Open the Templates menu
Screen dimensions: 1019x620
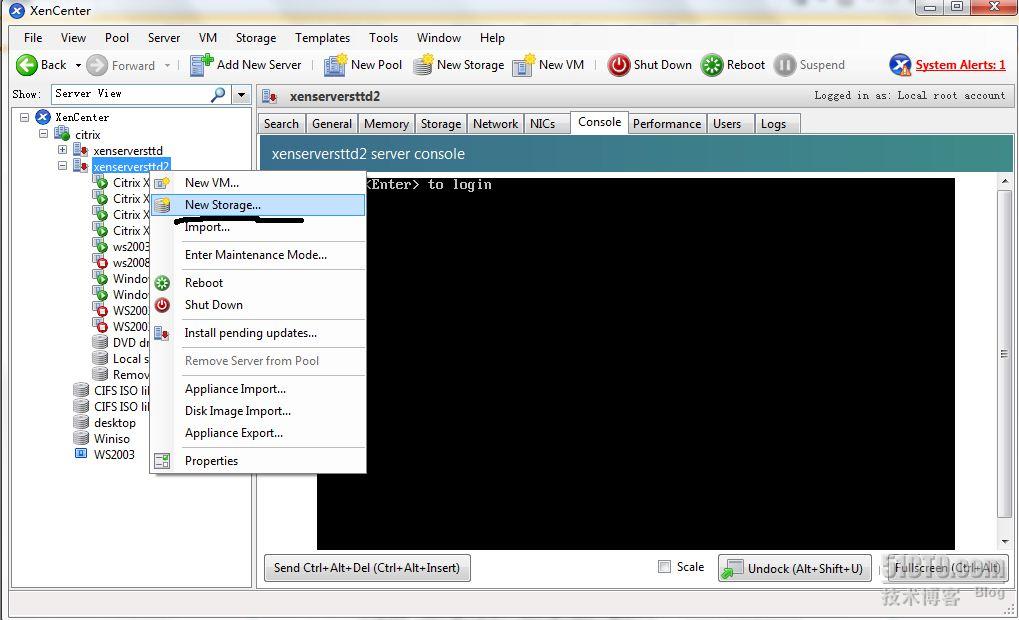click(x=322, y=38)
